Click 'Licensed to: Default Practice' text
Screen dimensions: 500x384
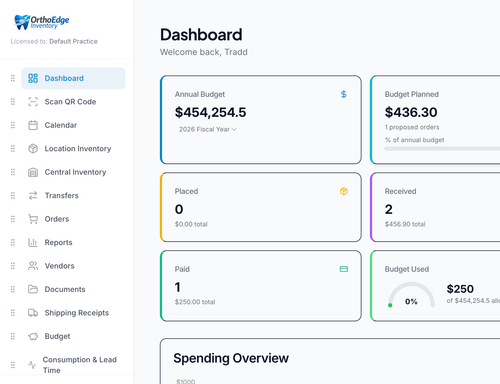(x=54, y=41)
